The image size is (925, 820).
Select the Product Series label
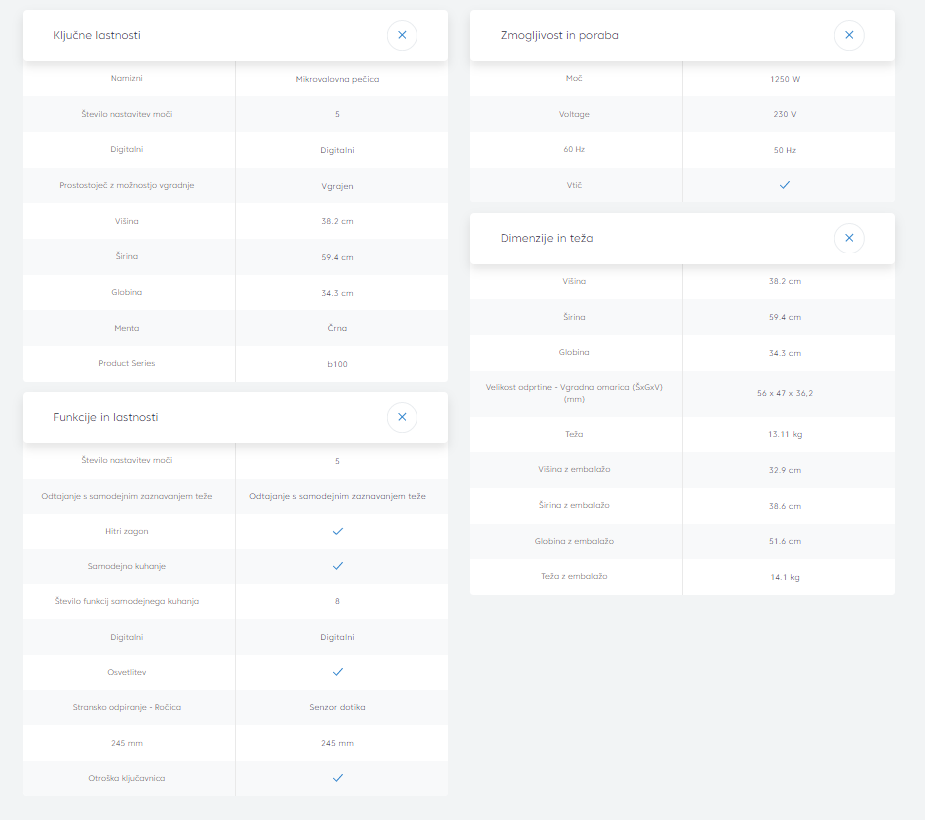127,363
